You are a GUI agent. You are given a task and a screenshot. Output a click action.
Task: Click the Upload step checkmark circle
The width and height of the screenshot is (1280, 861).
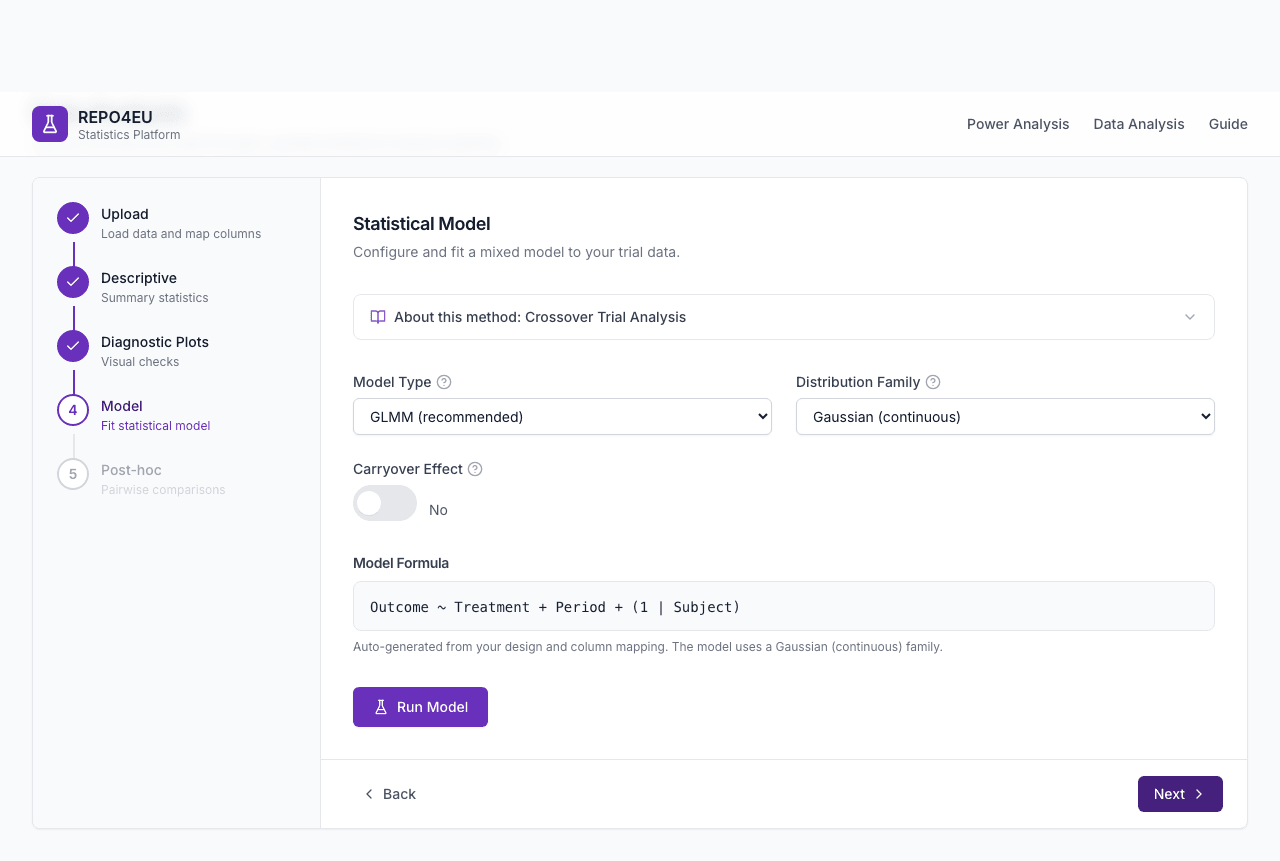click(73, 218)
